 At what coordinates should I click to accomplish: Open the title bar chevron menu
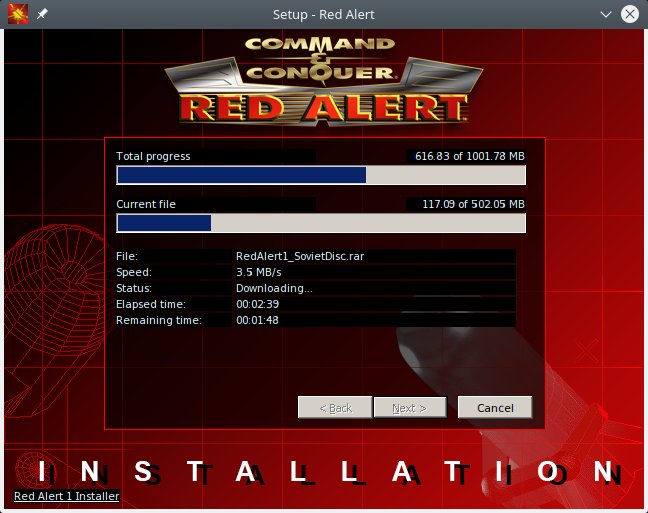click(x=605, y=14)
